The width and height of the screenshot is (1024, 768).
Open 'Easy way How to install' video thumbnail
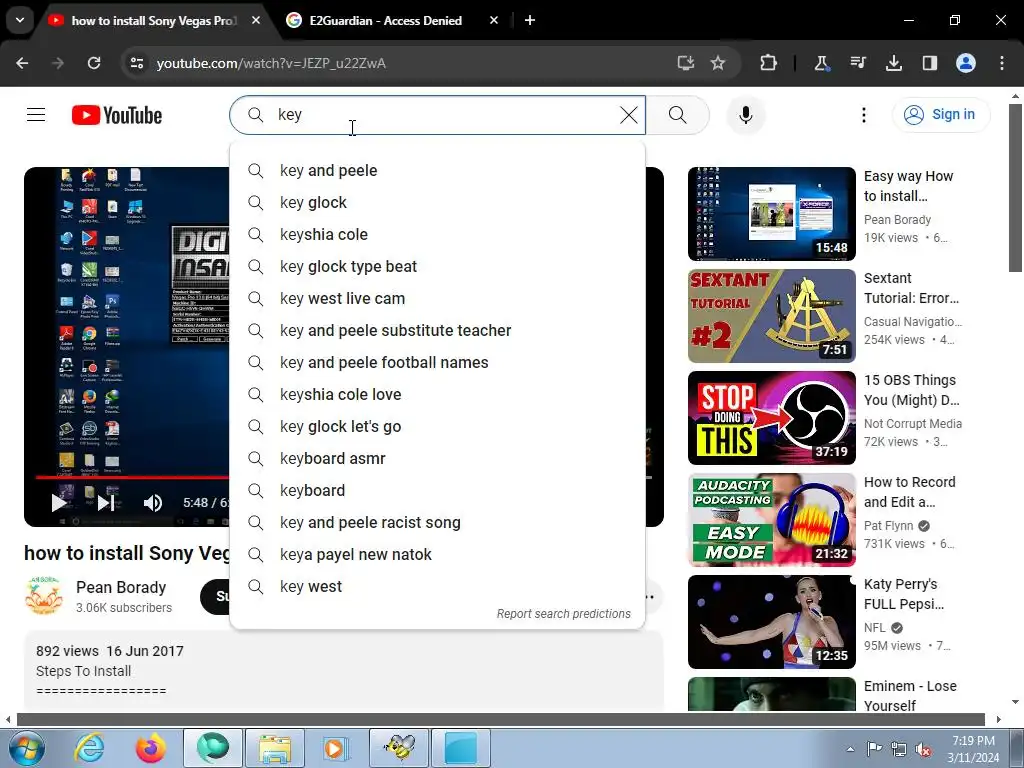[x=771, y=214]
